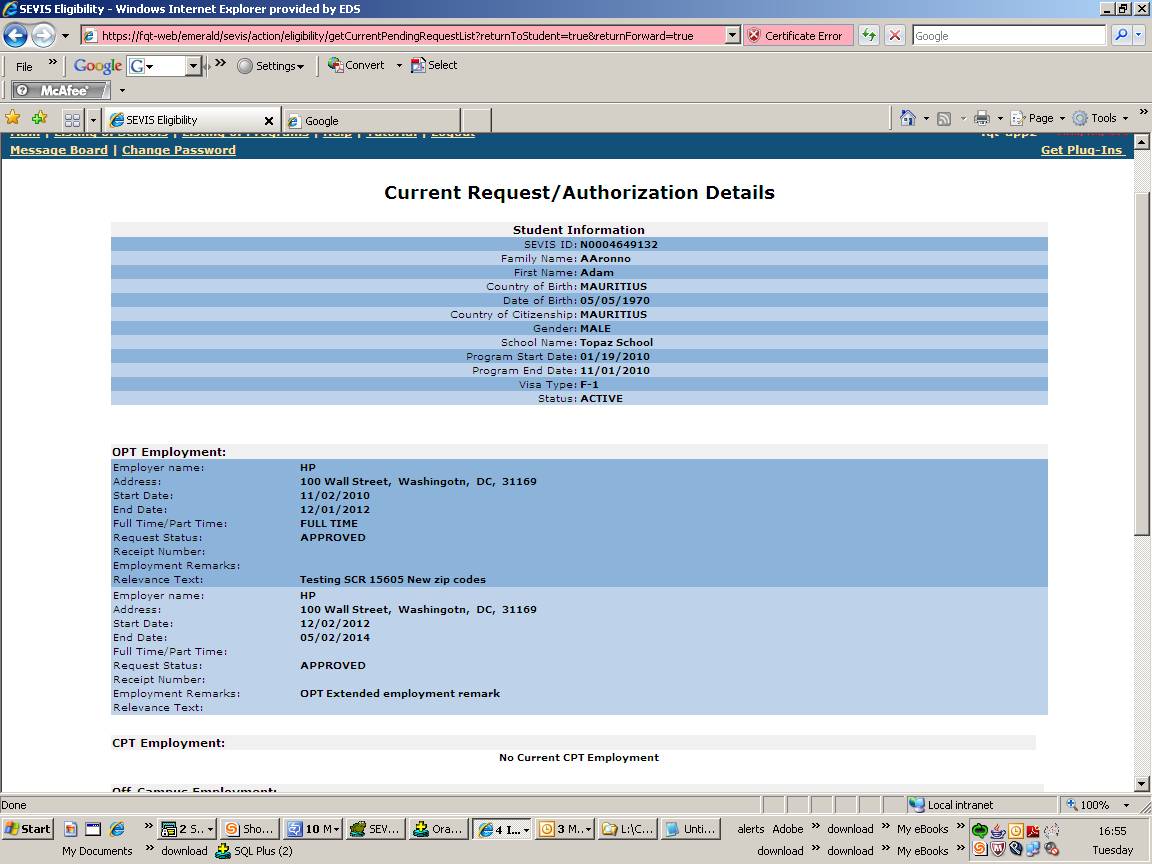The height and width of the screenshot is (864, 1152).
Task: Click the search magnifier icon
Action: tap(1121, 36)
